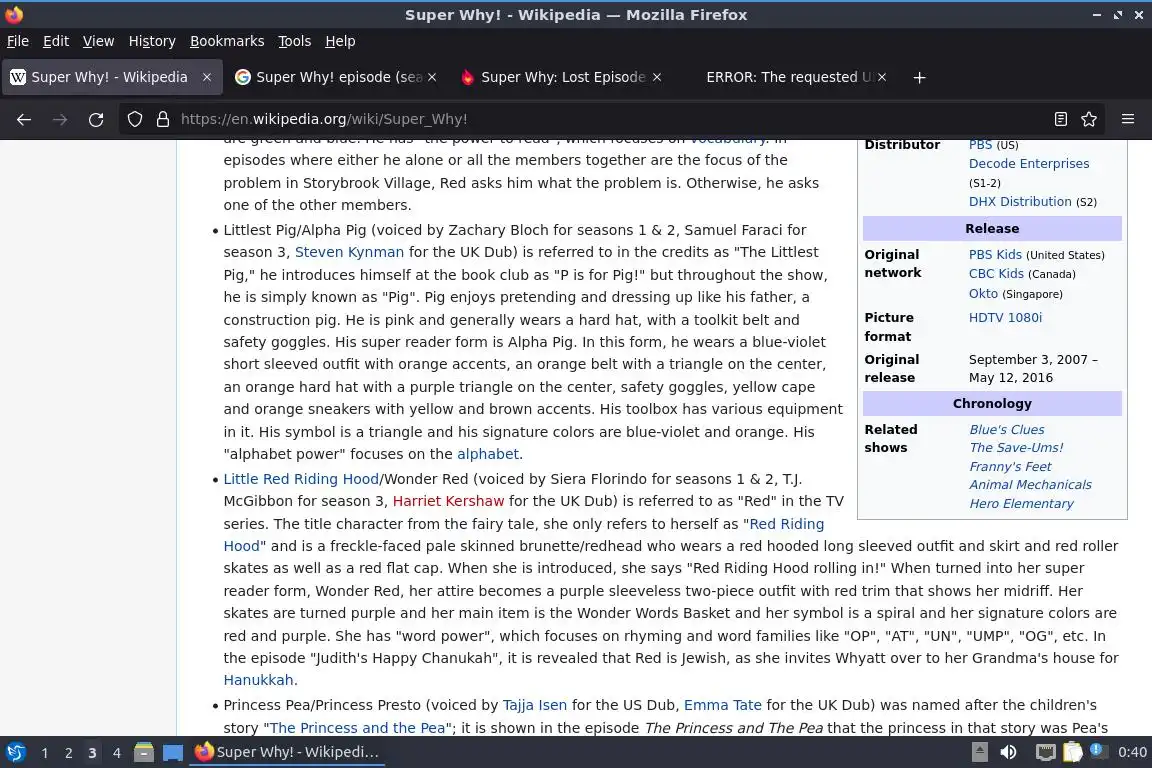This screenshot has height=768, width=1152.
Task: Switch to workspace 4
Action: [x=116, y=753]
